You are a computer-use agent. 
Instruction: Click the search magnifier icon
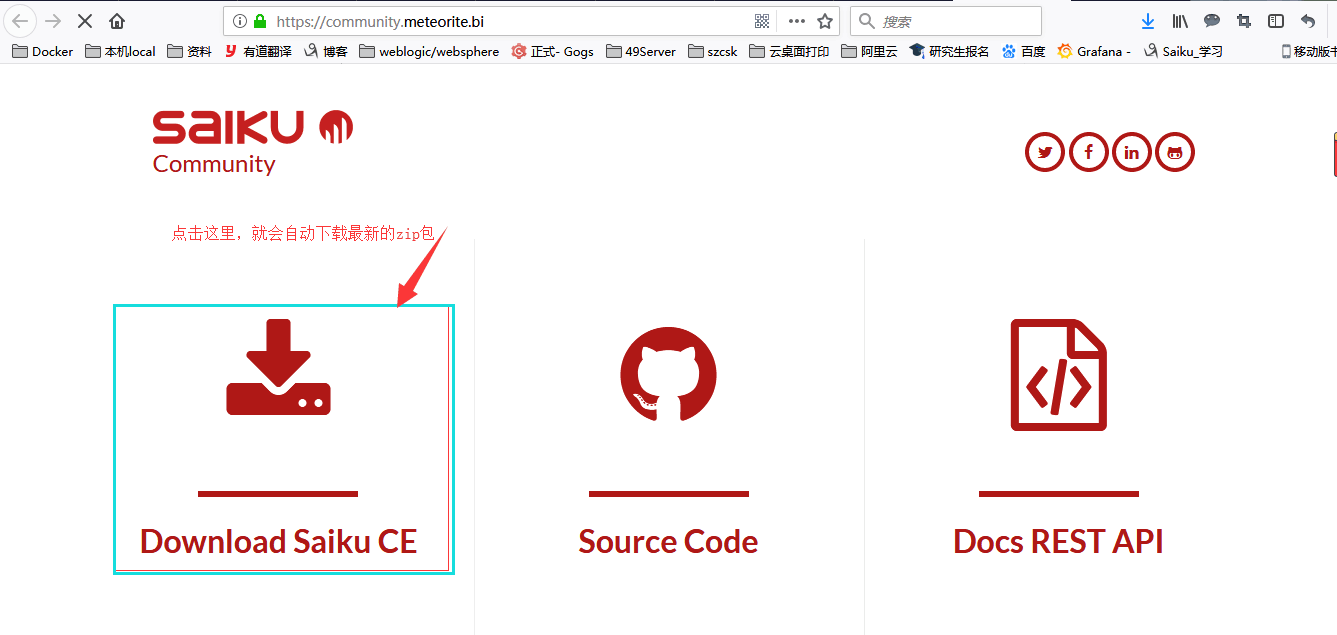tap(867, 21)
